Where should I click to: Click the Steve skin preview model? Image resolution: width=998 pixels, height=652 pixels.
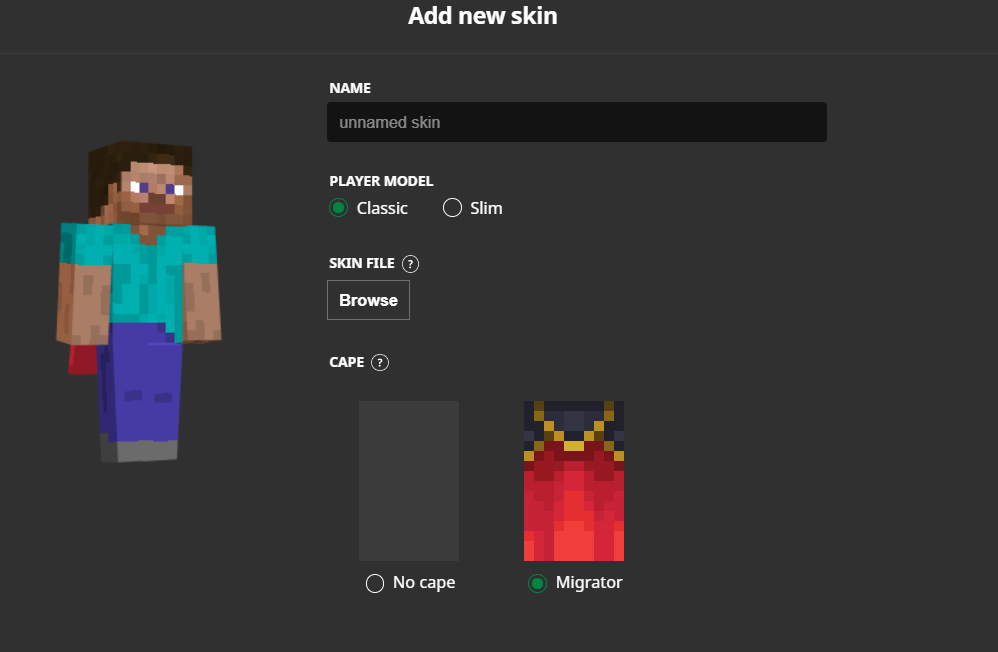[x=139, y=301]
